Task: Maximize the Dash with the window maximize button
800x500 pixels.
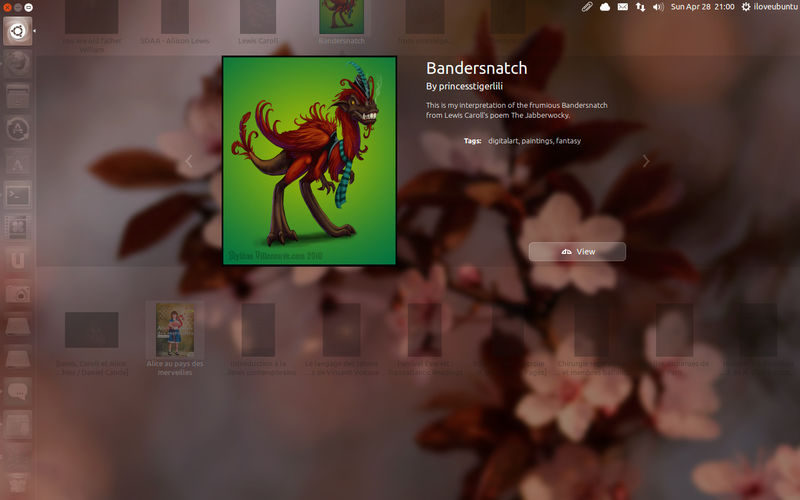Action: (29, 7)
